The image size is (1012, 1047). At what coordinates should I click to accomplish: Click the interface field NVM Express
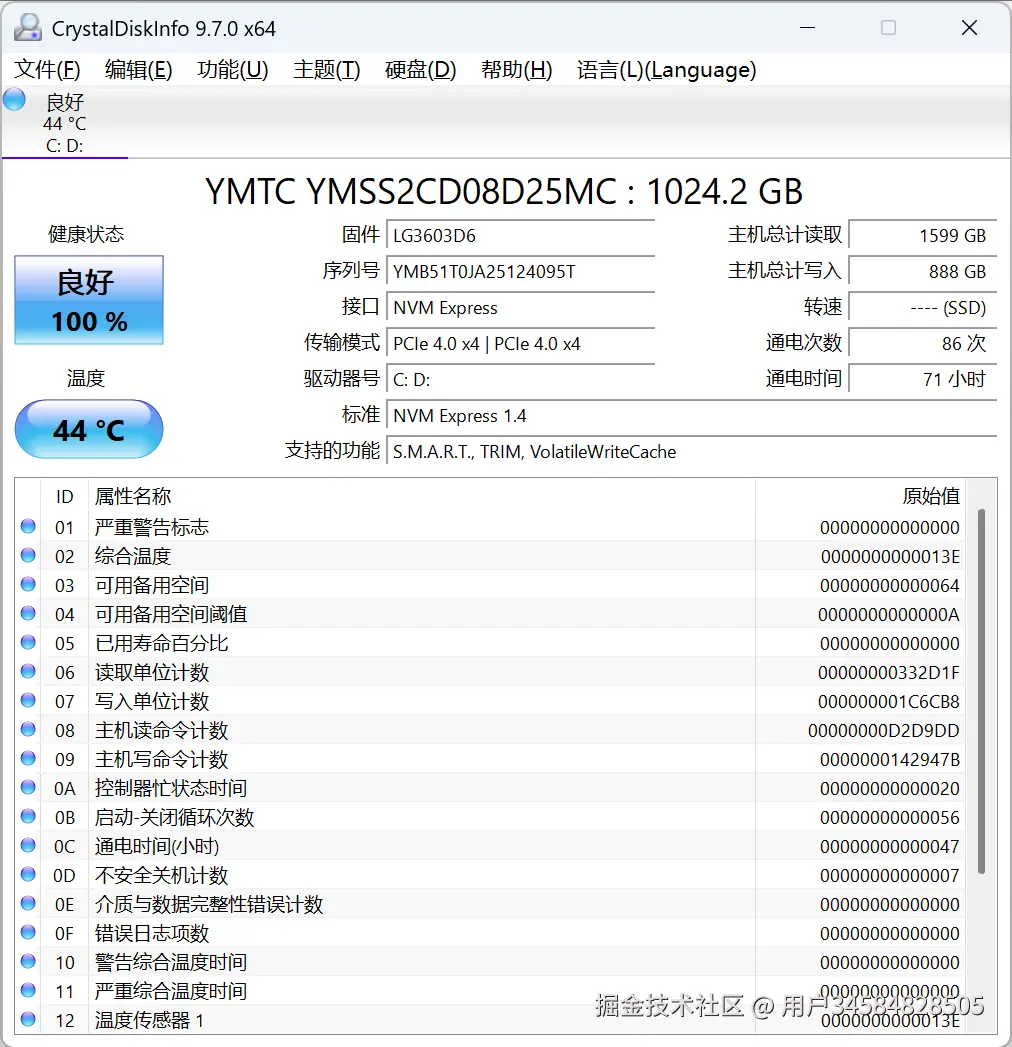point(520,308)
